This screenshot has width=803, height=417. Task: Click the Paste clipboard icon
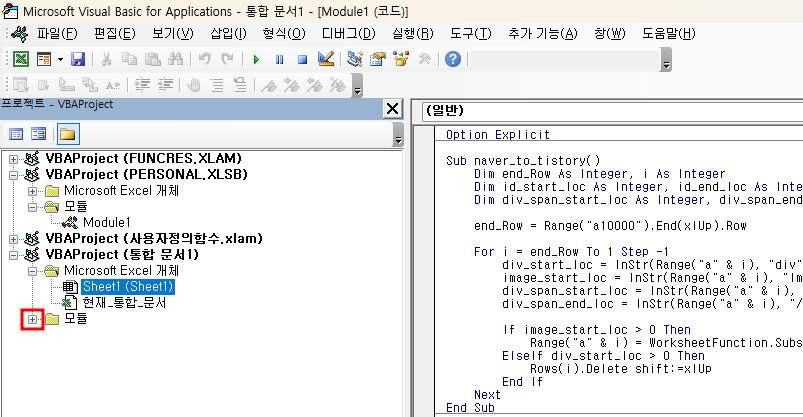153,59
